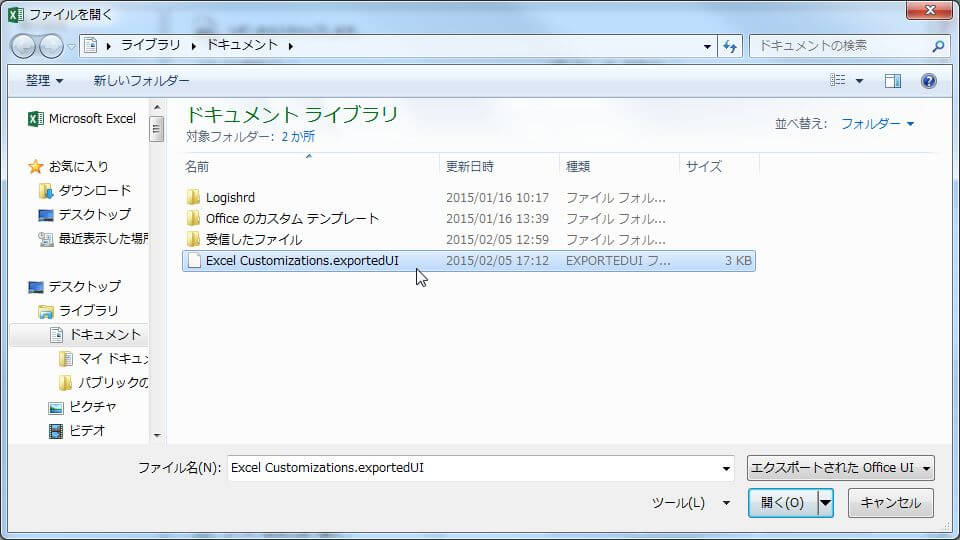Click the refresh button beside address bar
Screen dimensions: 960x540
730,46
